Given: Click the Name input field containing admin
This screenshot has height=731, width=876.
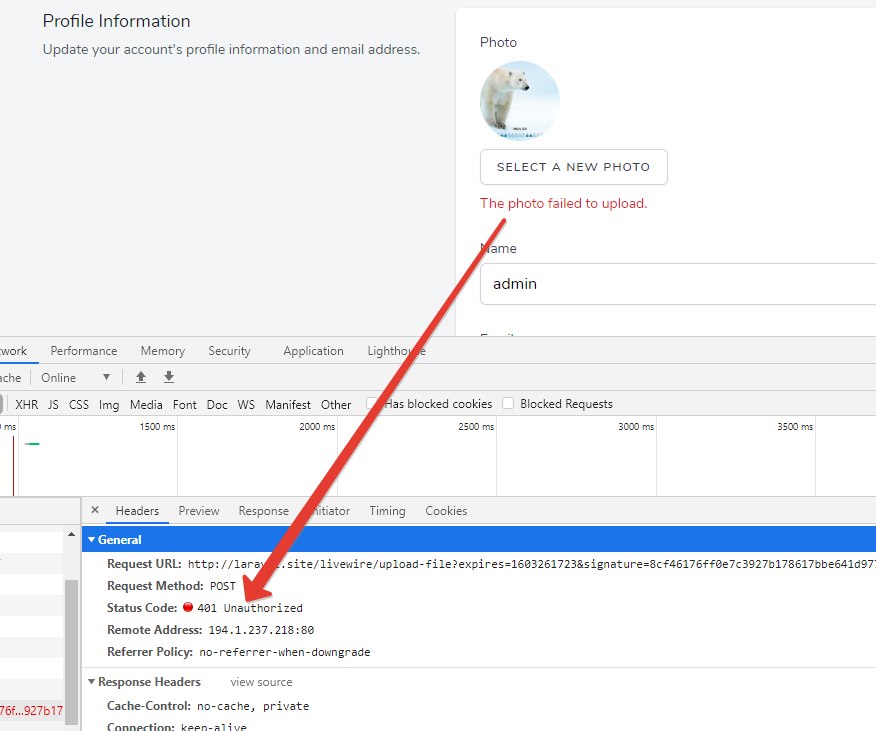Looking at the screenshot, I should click(x=678, y=284).
